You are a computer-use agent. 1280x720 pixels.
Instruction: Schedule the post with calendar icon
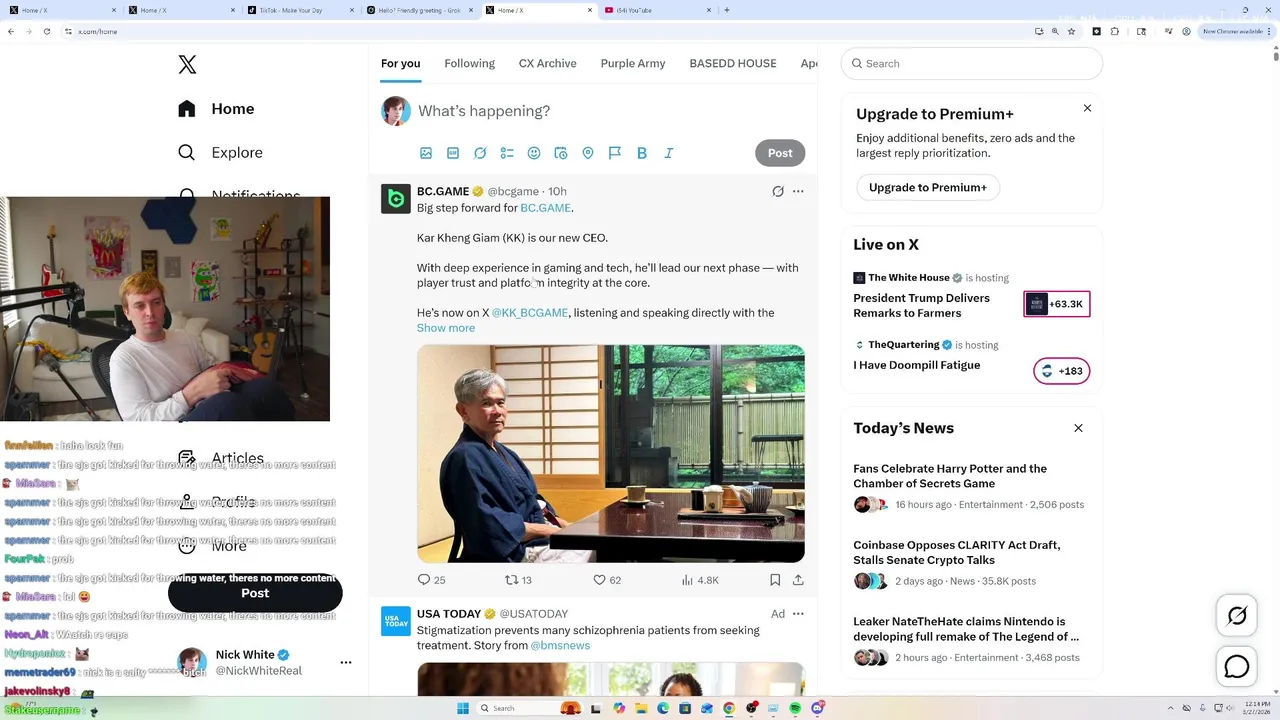[561, 153]
